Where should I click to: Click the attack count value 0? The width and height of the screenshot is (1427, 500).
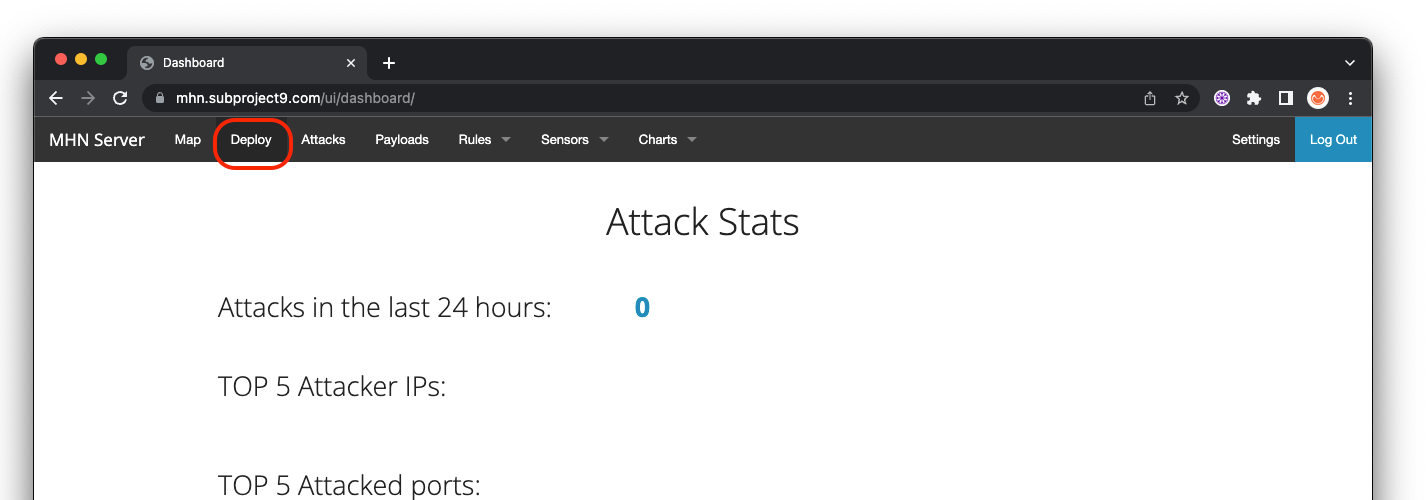point(642,307)
